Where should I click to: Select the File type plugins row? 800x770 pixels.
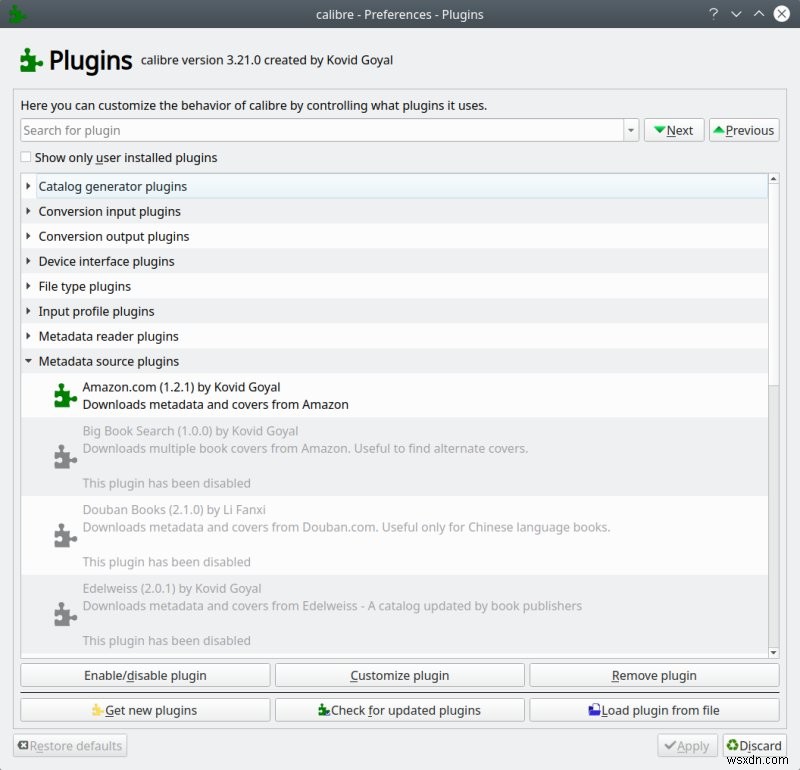(85, 286)
